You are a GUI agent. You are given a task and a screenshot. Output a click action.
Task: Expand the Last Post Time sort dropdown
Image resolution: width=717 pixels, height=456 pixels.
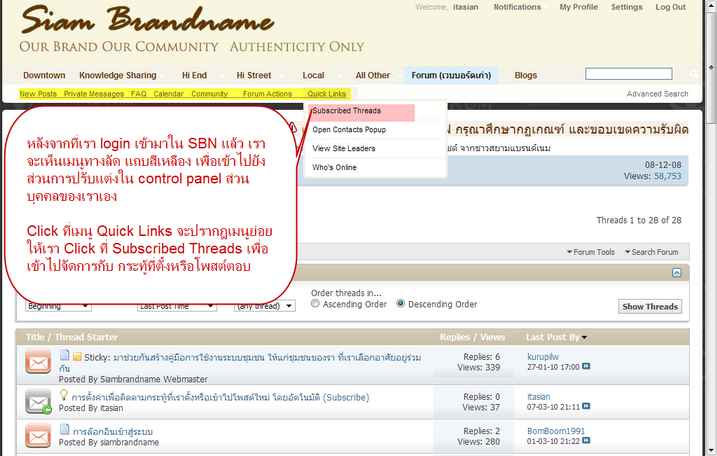(176, 306)
